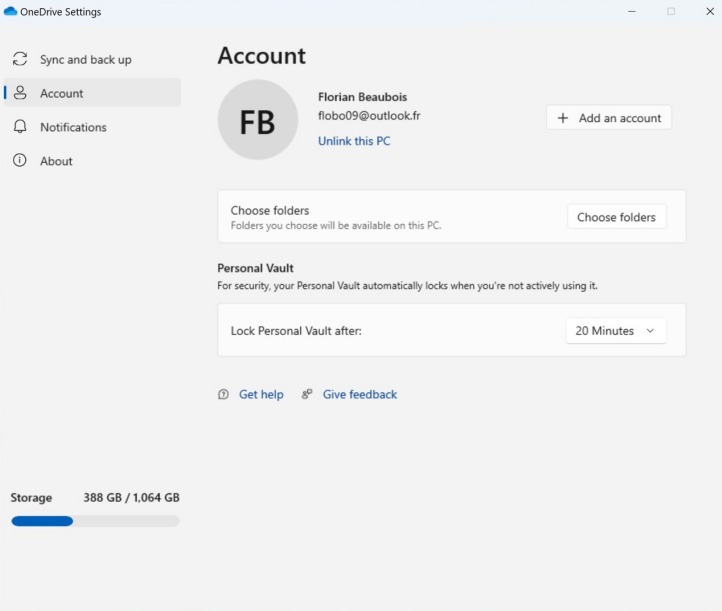
Task: Click the OneDrive cloud icon in title bar
Action: (x=10, y=11)
